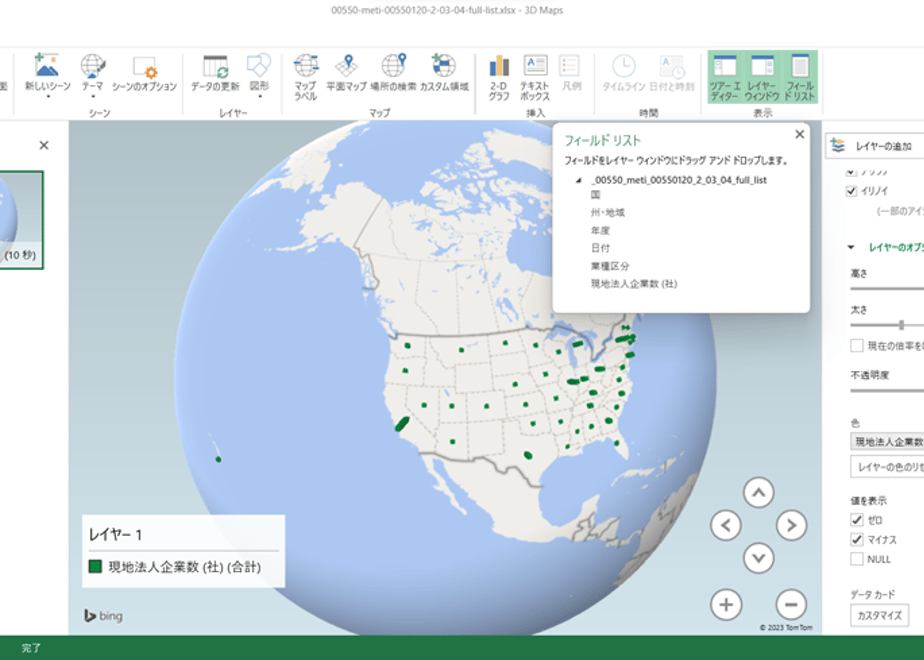Open 場所の検索 location search
Screen dimensions: 924x660
[x=394, y=74]
